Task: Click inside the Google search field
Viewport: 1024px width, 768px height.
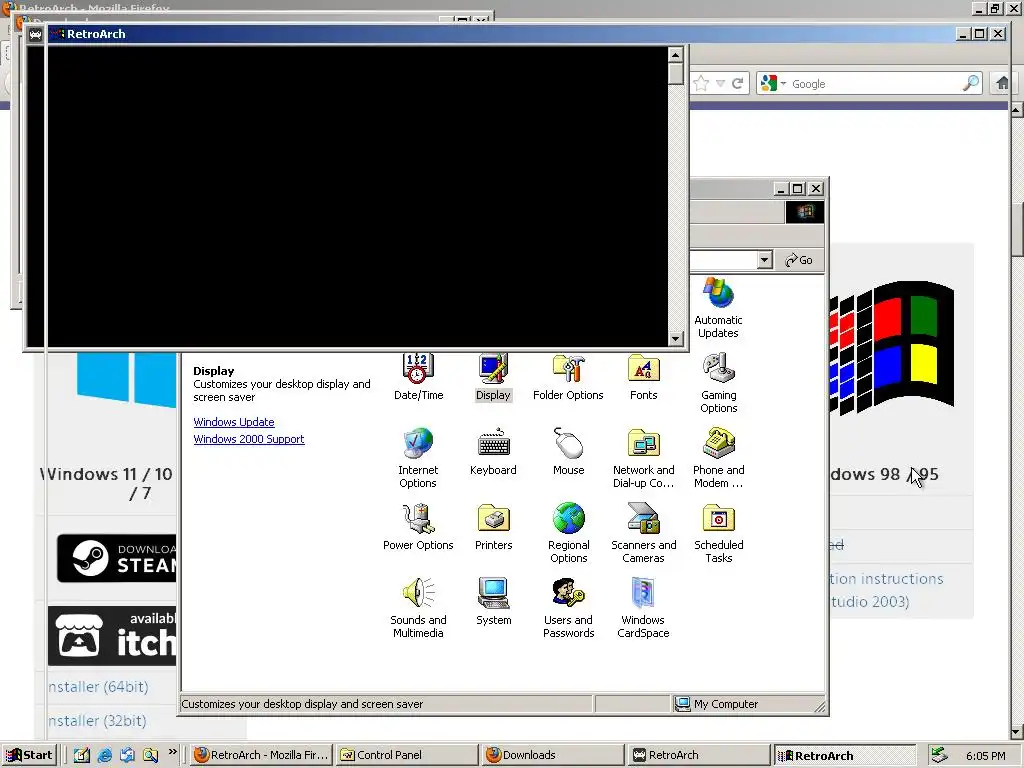Action: [x=875, y=84]
